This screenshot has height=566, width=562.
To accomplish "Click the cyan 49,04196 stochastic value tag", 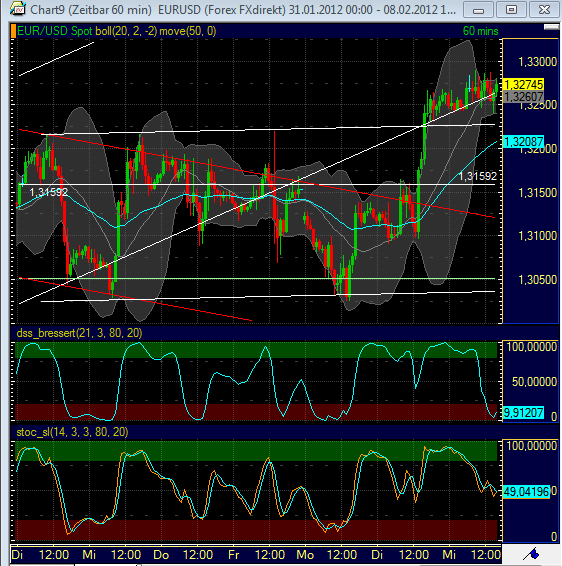I will pos(526,491).
